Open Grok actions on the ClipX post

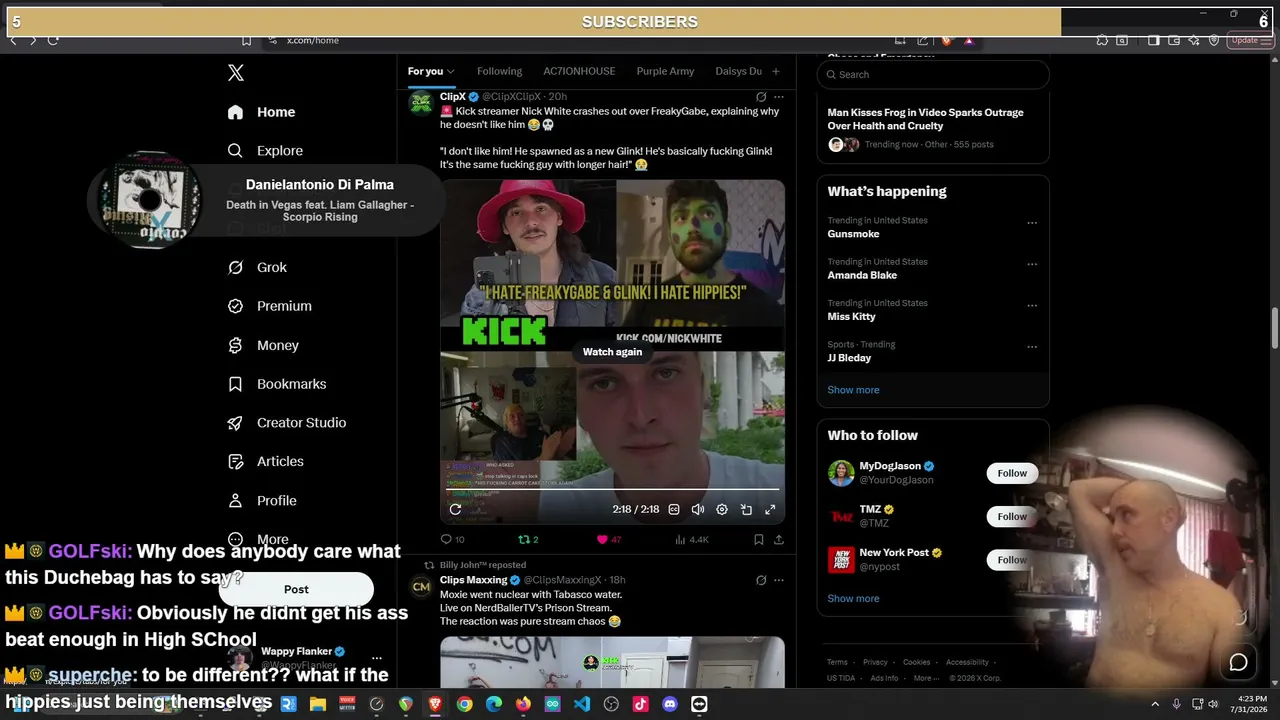(761, 97)
